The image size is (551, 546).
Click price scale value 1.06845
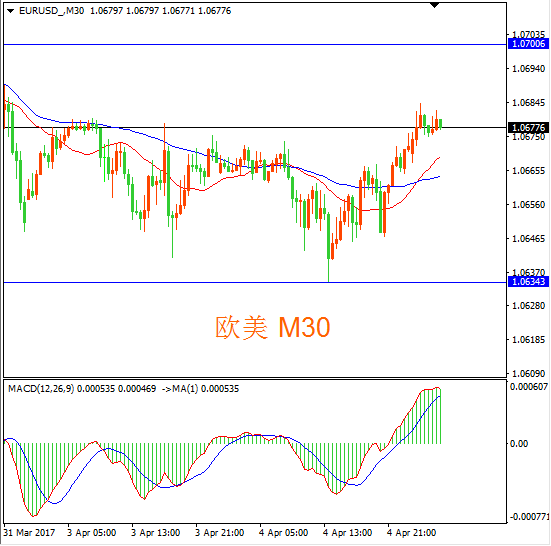pyautogui.click(x=529, y=103)
